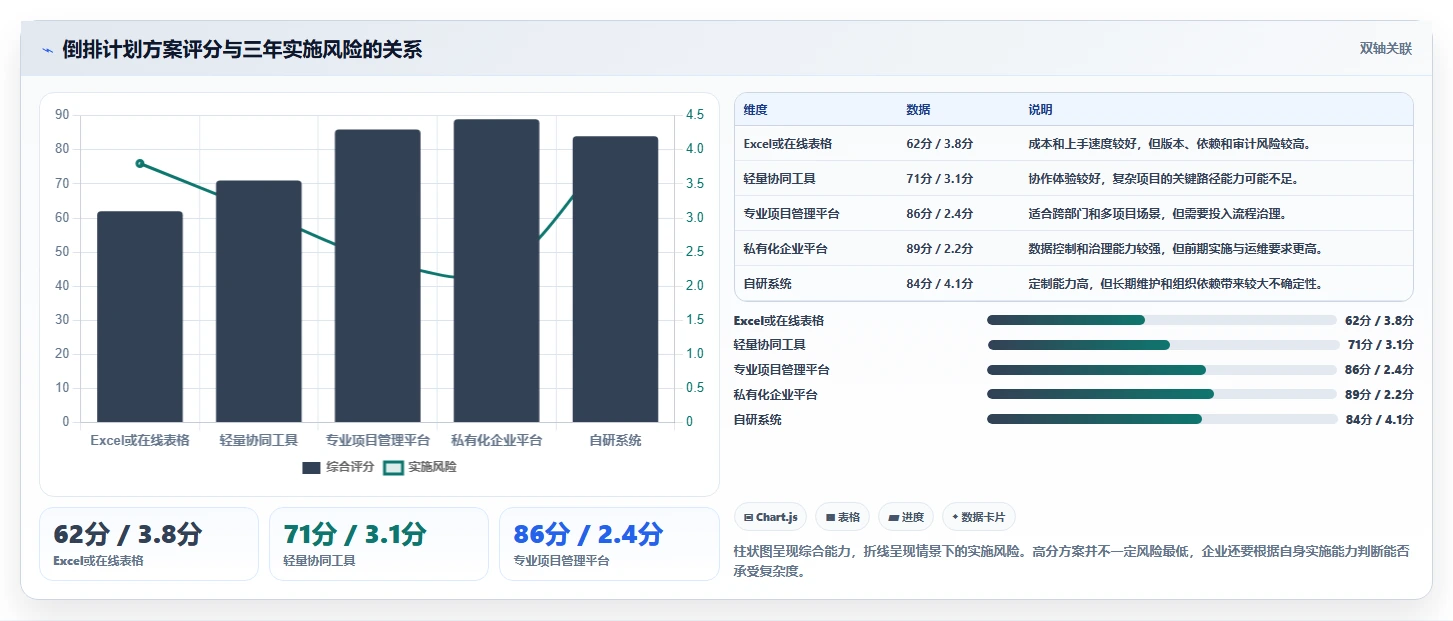Open the 71分 / 3.1分 data card
This screenshot has width=1453, height=621.
(x=379, y=544)
